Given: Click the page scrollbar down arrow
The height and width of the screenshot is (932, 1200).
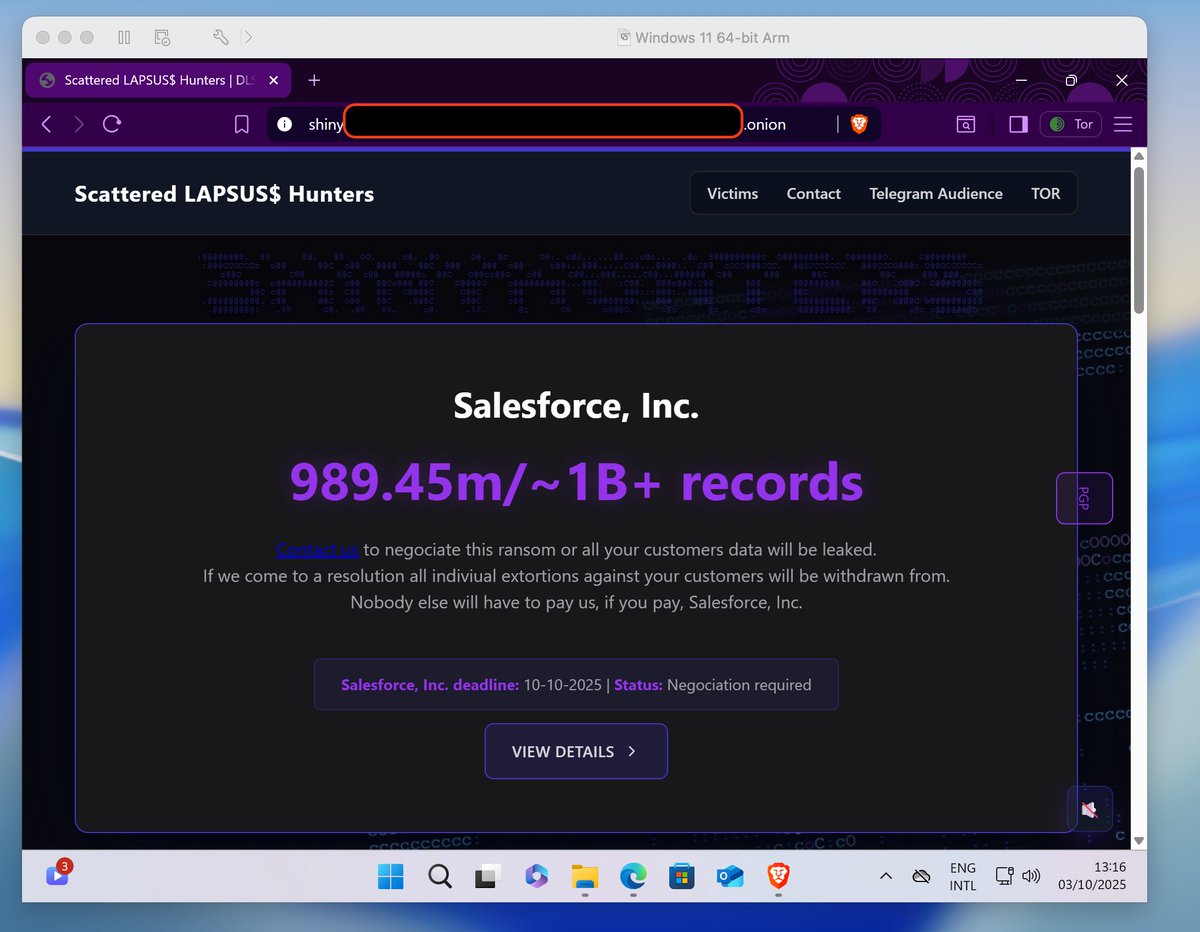Looking at the screenshot, I should tap(1139, 842).
